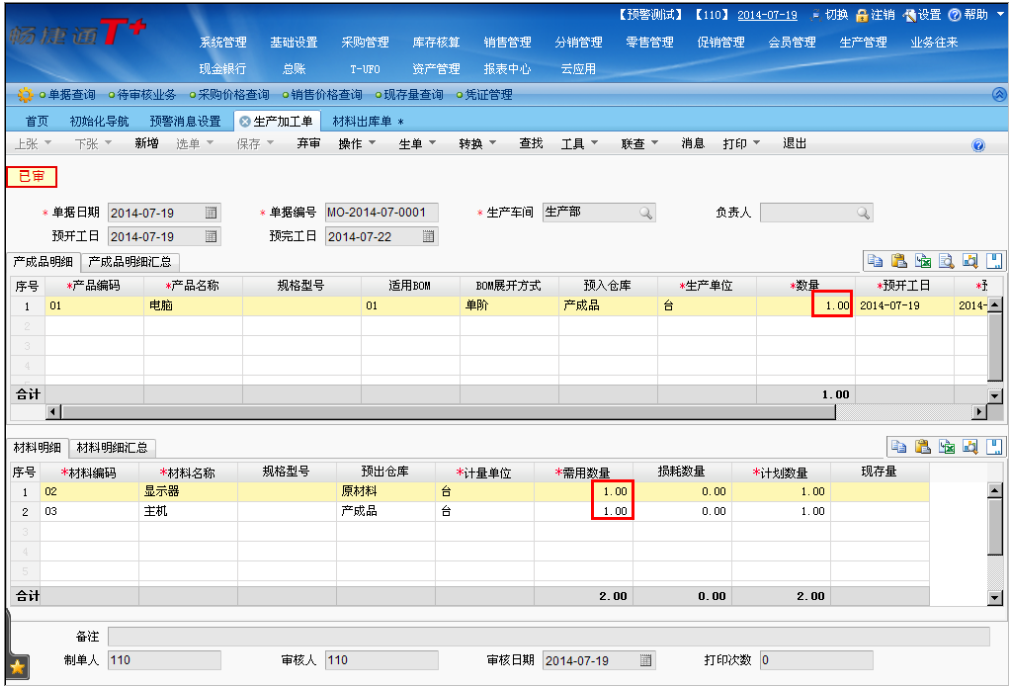Select the 电脑 product name cell
Image resolution: width=1013 pixels, height=690 pixels.
[193, 306]
